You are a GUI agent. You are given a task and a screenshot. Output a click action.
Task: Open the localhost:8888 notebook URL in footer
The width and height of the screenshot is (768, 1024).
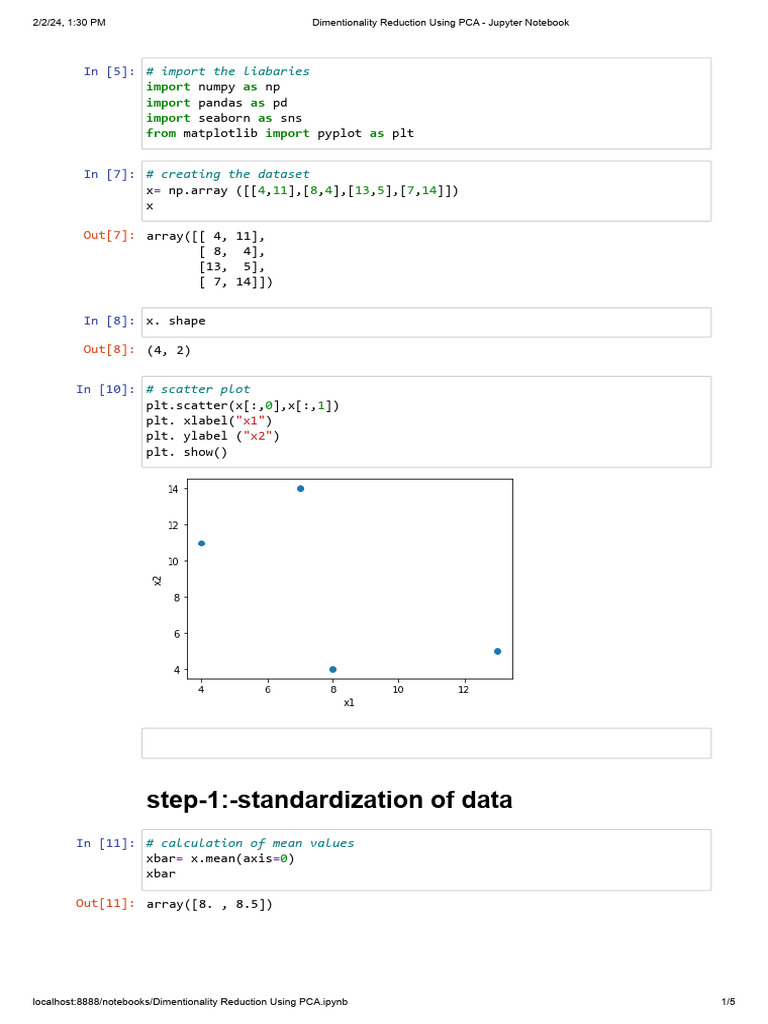point(190,1002)
